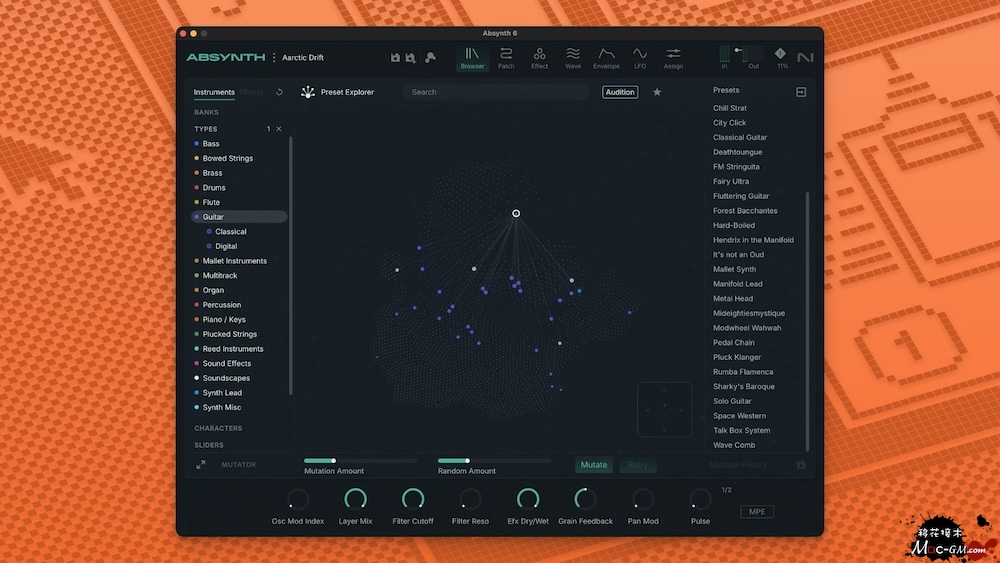The image size is (1000, 563).
Task: Switch to the Envelope page
Action: pyautogui.click(x=606, y=58)
